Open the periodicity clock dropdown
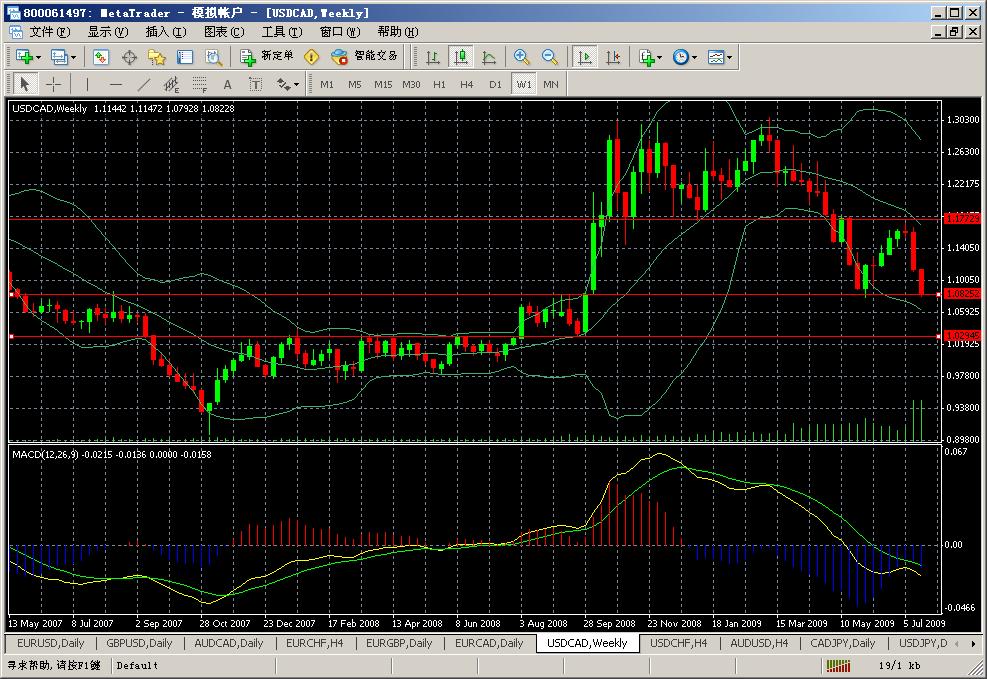Viewport: 987px width, 679px height. point(693,57)
